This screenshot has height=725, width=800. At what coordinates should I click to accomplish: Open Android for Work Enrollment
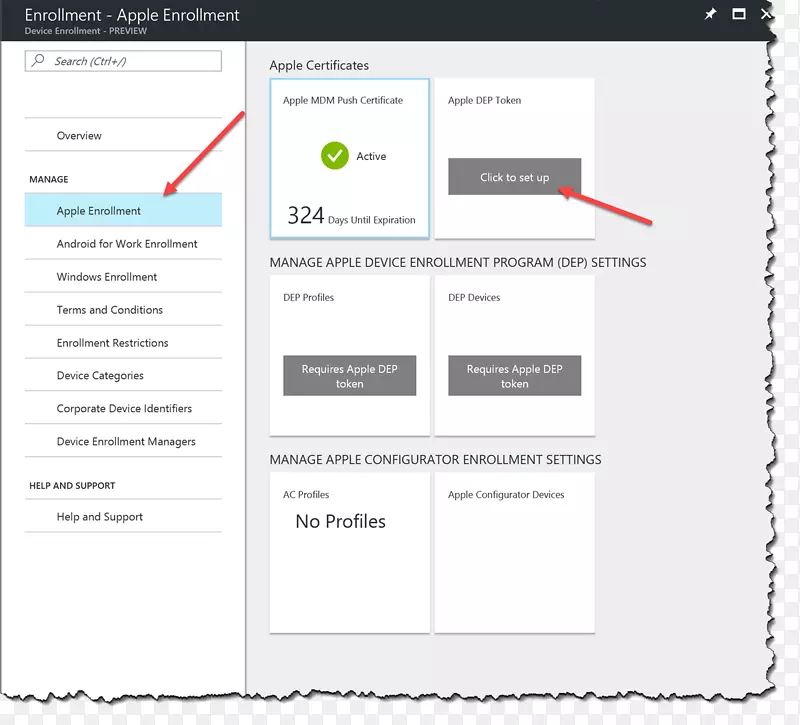[x=127, y=244]
